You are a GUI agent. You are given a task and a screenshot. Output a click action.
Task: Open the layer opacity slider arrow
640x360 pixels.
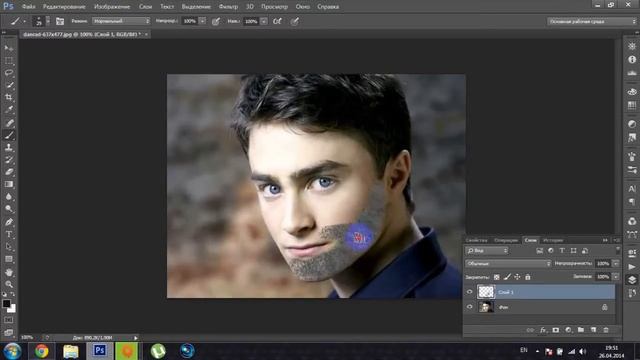coord(616,264)
